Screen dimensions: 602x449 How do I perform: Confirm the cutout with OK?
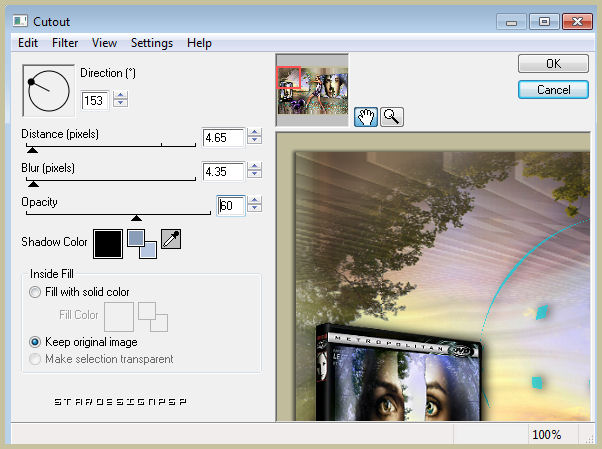tap(553, 63)
